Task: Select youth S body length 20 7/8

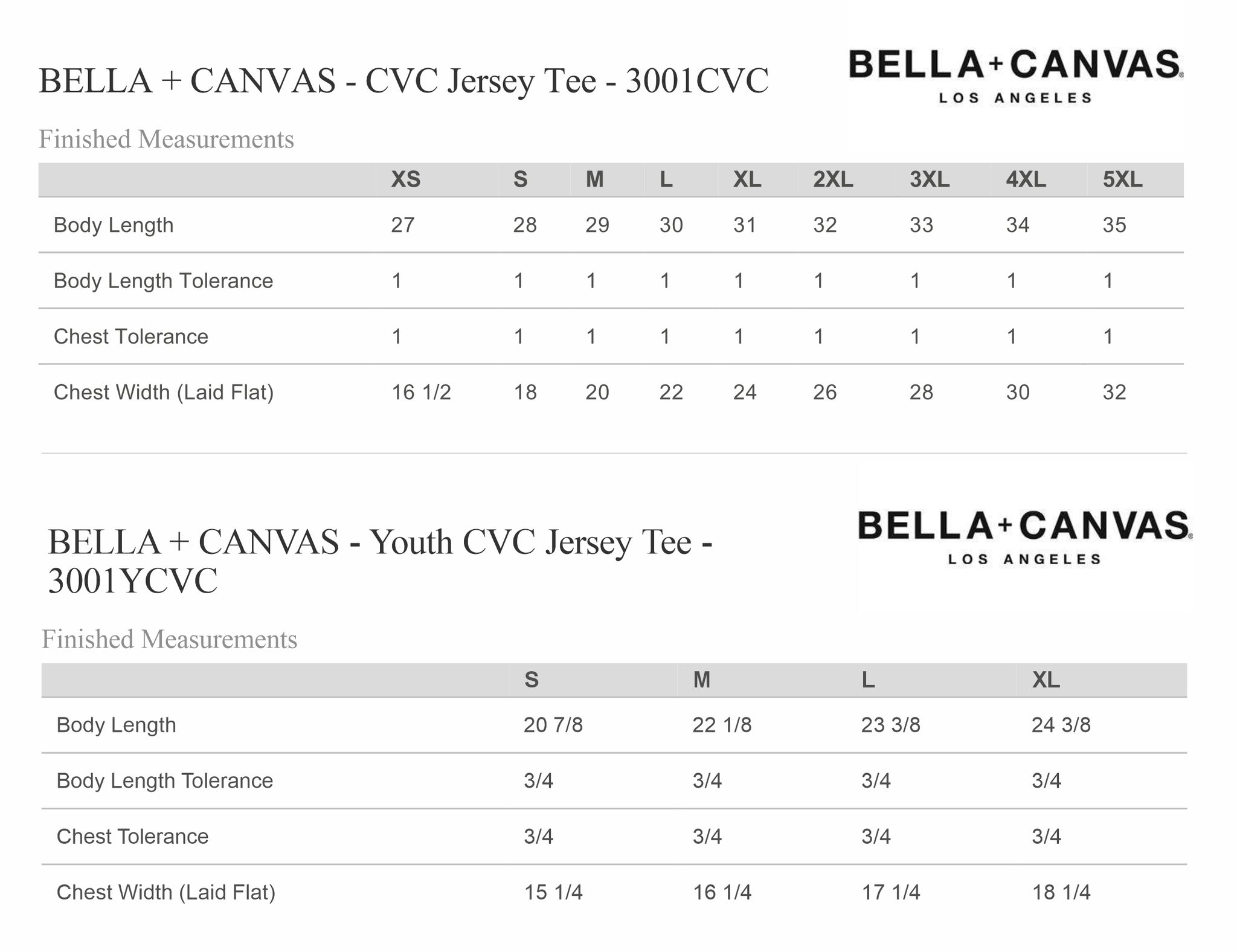Action: [553, 725]
